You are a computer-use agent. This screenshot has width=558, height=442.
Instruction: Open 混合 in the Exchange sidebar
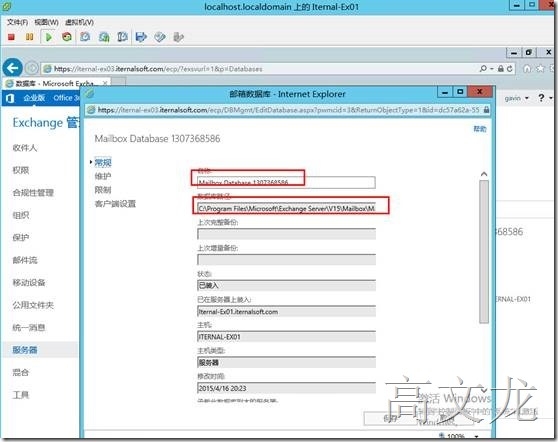pyautogui.click(x=21, y=372)
